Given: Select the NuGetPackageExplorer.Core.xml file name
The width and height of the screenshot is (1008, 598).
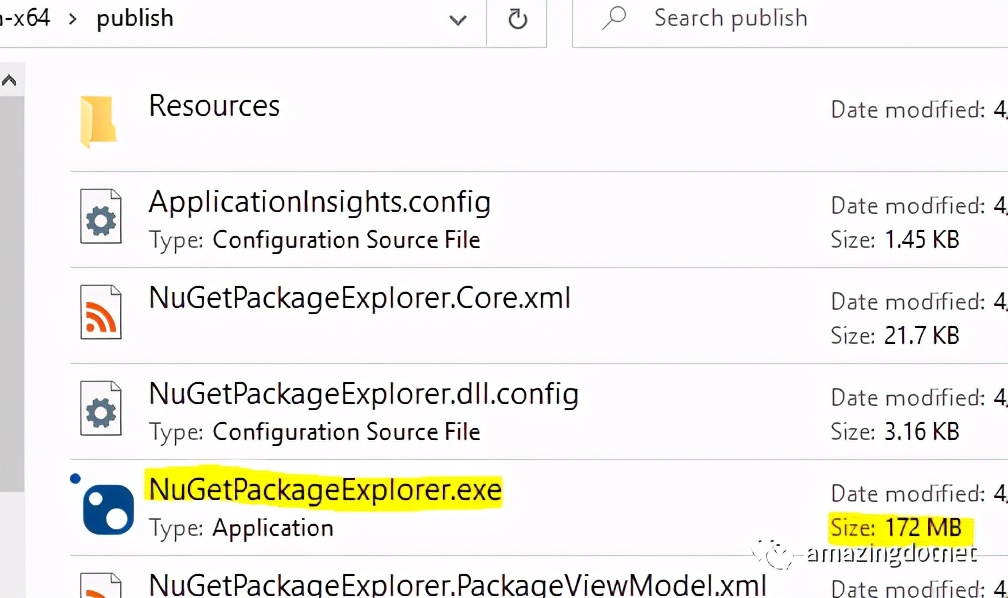Looking at the screenshot, I should [x=359, y=298].
